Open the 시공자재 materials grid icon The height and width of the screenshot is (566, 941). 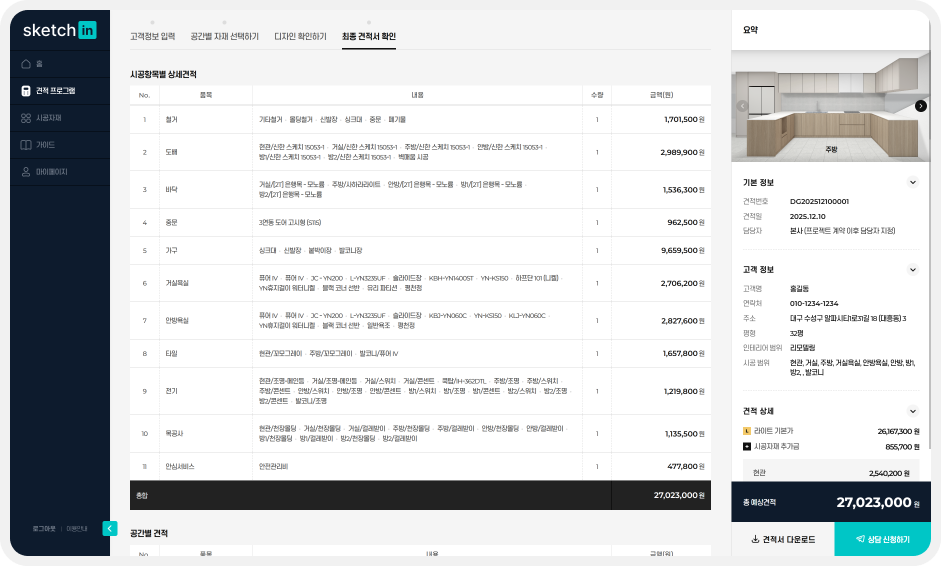[26, 118]
